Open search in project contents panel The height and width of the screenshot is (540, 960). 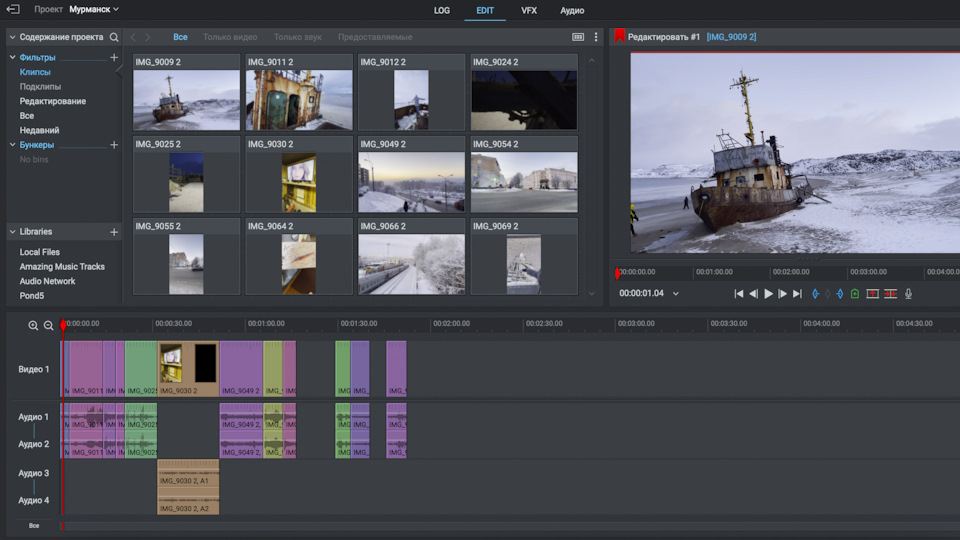pos(114,37)
